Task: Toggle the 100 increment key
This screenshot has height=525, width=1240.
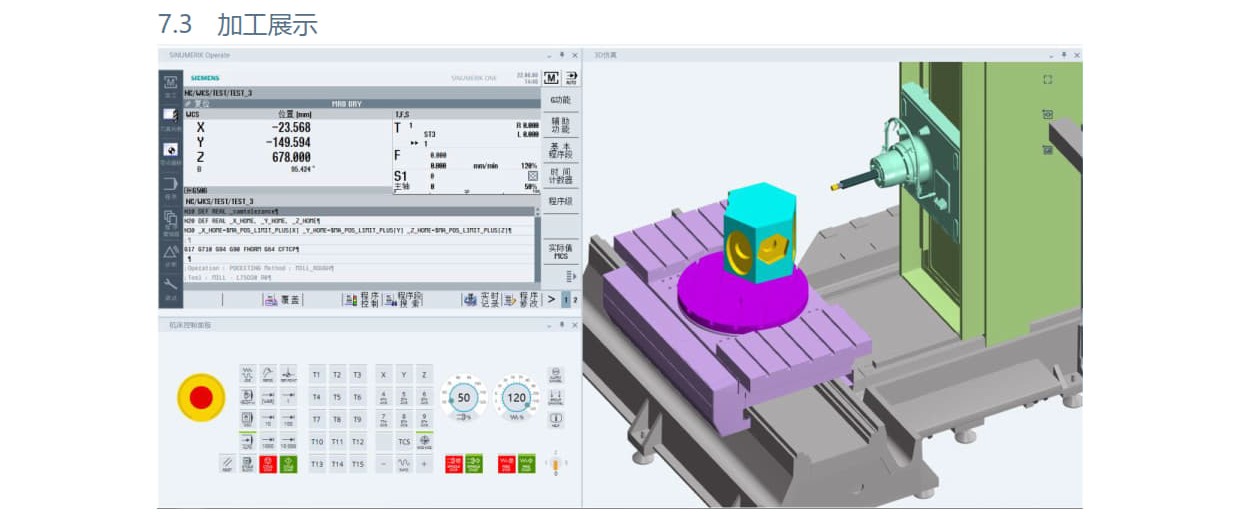Action: 289,419
